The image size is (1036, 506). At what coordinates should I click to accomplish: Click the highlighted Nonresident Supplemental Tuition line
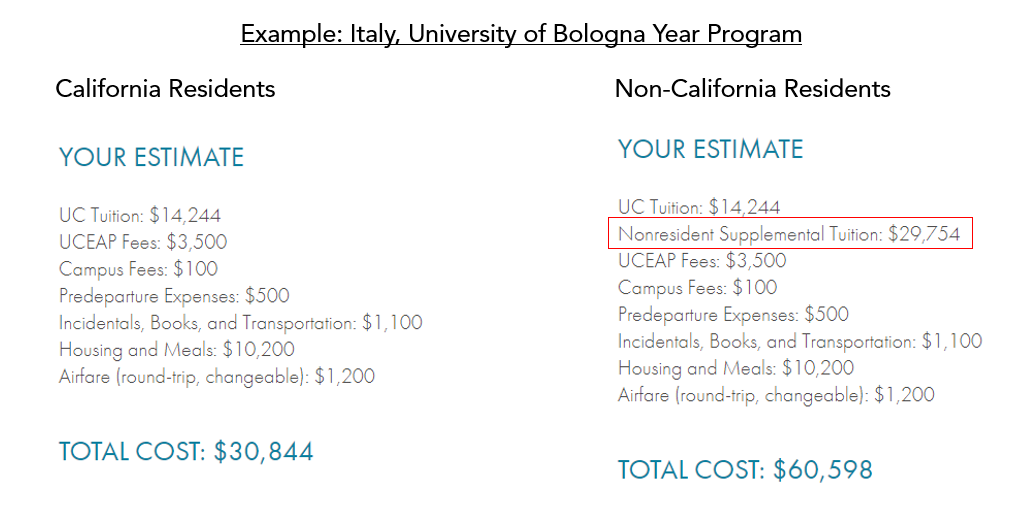pyautogui.click(x=790, y=233)
